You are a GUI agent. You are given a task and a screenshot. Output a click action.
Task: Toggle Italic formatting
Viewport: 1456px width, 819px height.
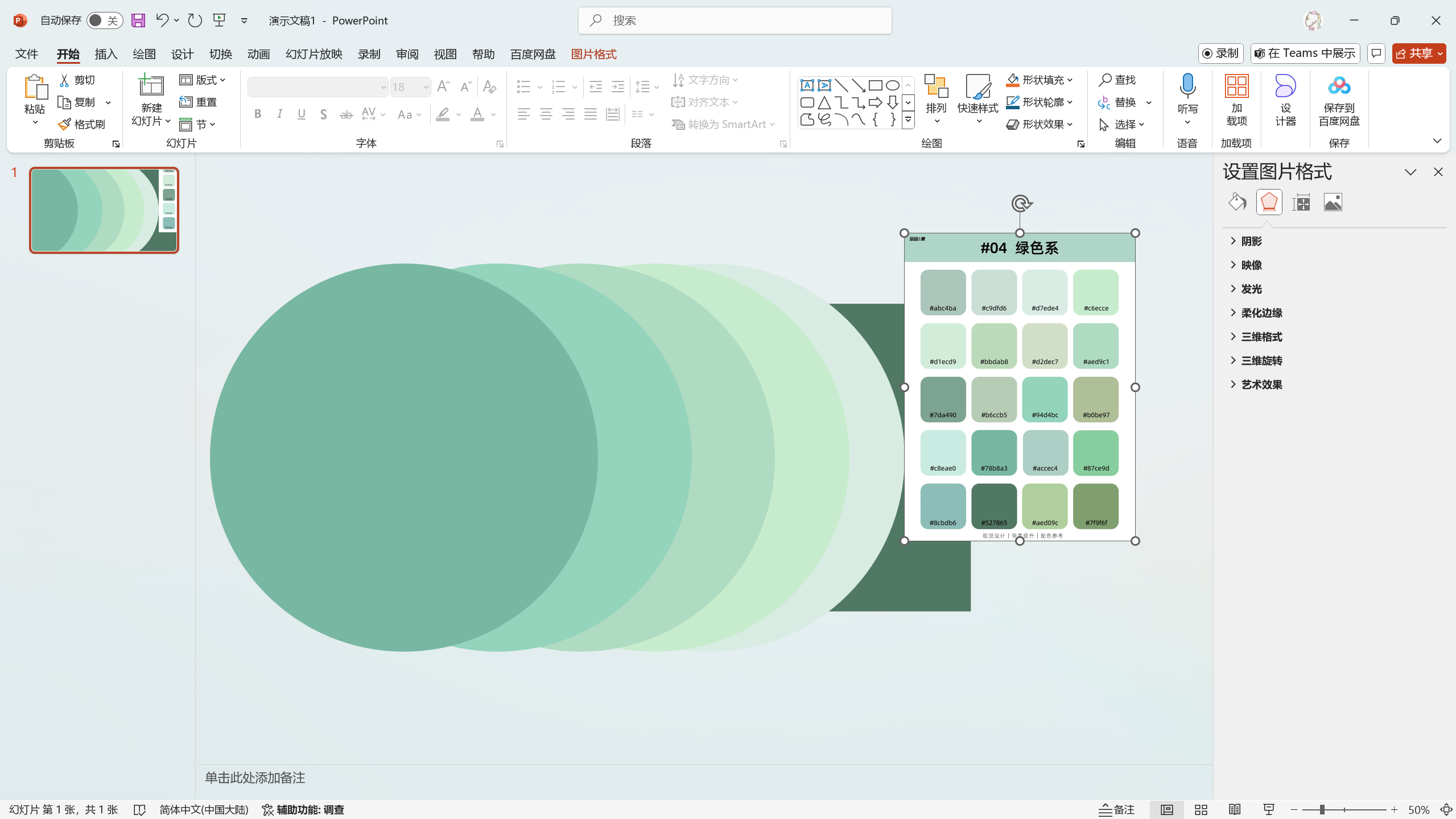tap(279, 114)
